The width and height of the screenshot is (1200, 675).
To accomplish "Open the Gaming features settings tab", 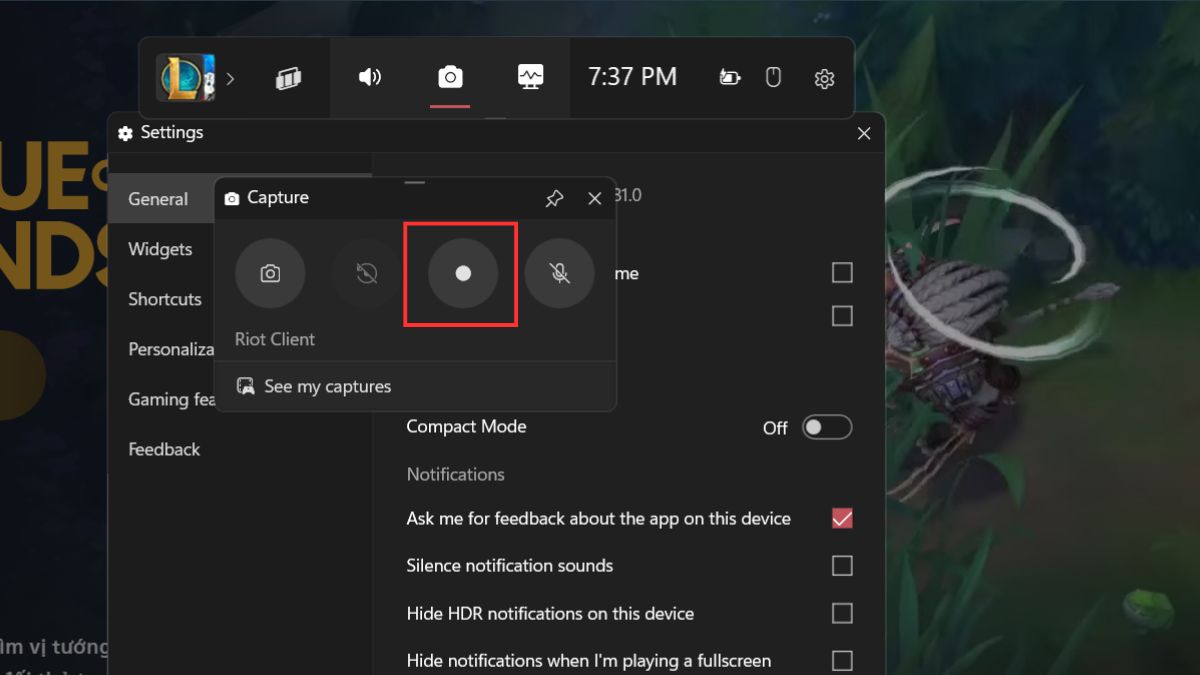I will (x=172, y=399).
